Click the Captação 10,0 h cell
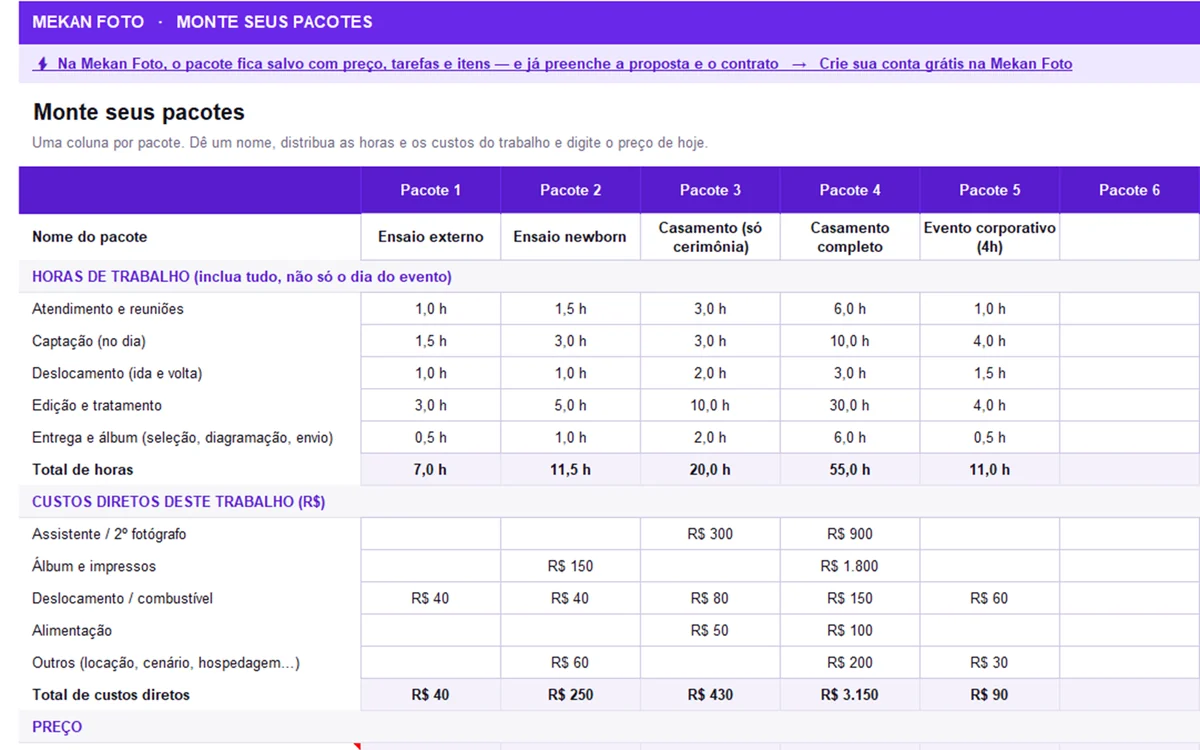 pos(850,341)
